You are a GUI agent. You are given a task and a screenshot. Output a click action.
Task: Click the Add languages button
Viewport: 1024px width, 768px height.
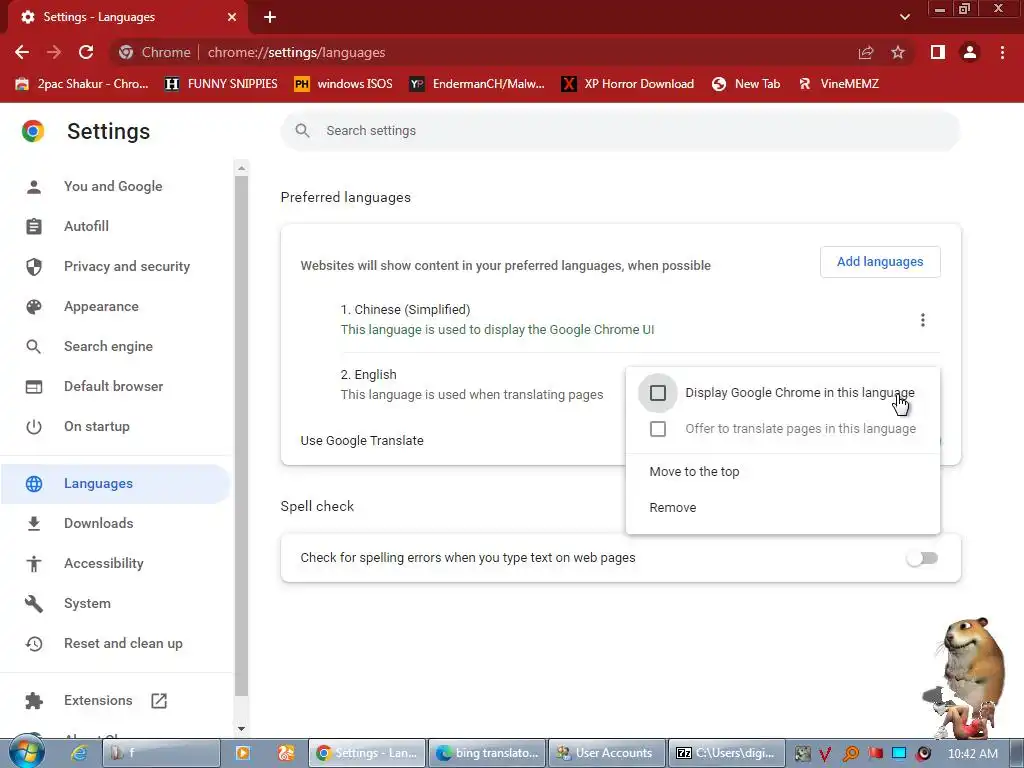[x=880, y=262]
